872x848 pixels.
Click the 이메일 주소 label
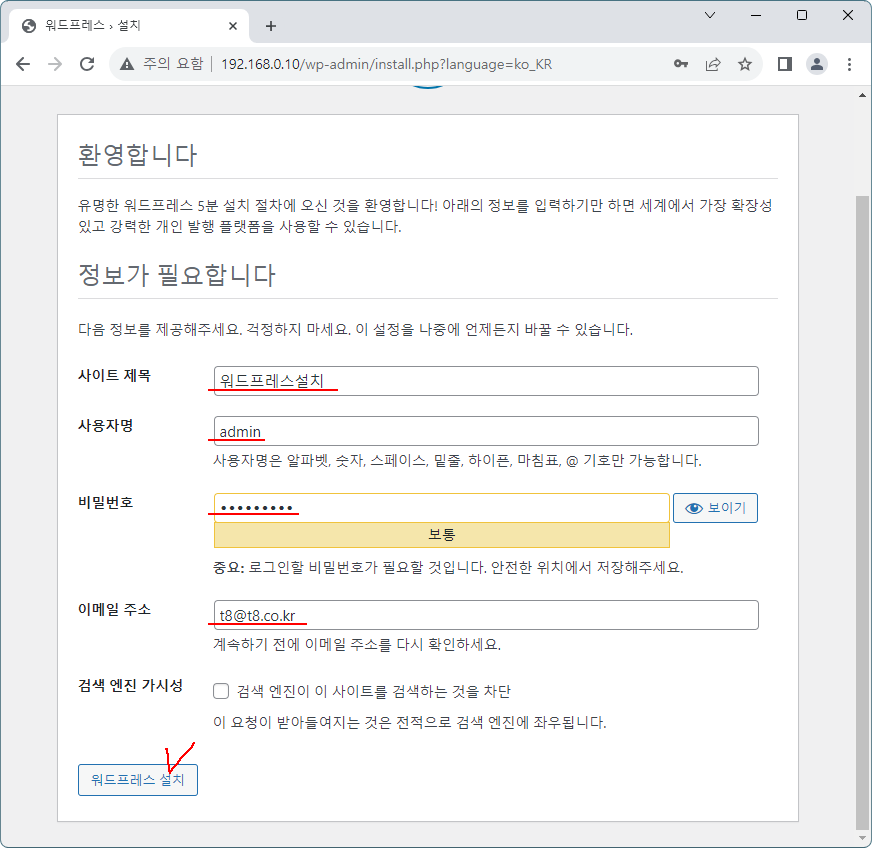pyautogui.click(x=115, y=609)
